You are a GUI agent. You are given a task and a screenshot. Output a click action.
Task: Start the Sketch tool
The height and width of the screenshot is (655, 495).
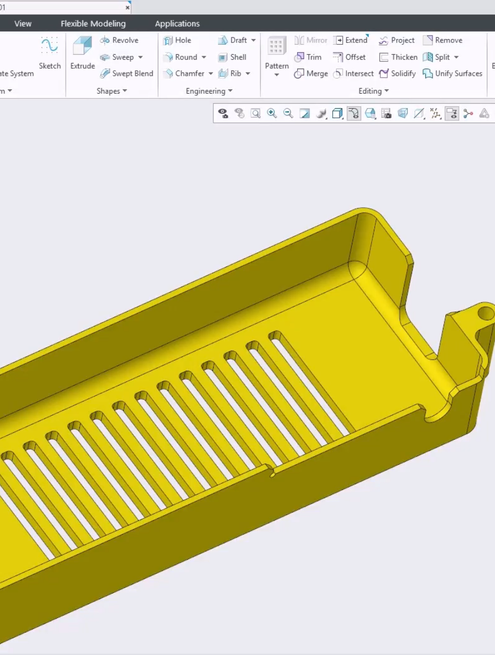coord(49,53)
